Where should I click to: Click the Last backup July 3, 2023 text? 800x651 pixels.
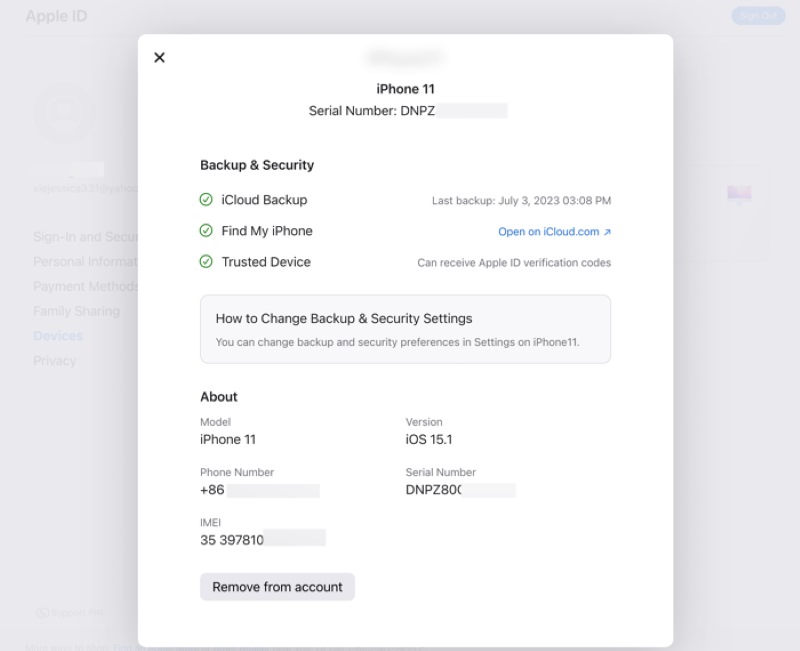[x=521, y=201]
